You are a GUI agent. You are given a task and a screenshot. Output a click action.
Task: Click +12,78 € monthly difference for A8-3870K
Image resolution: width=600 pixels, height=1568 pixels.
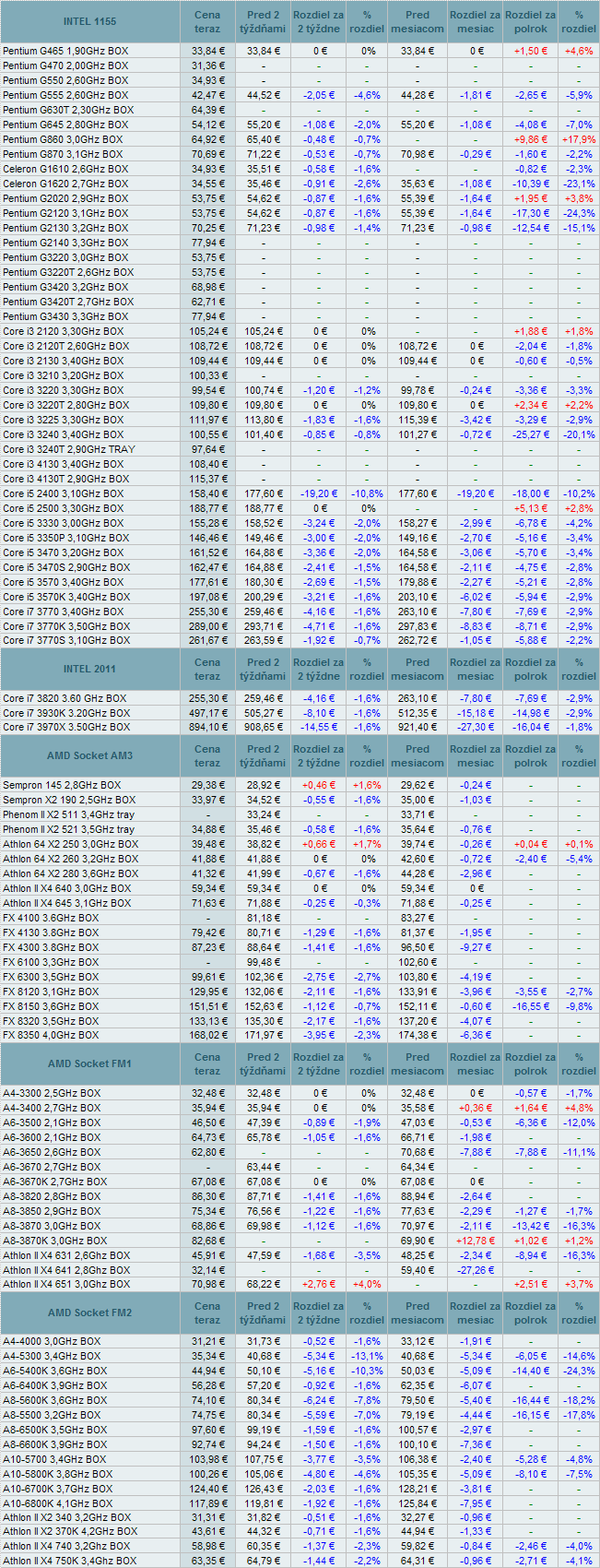[x=476, y=1241]
